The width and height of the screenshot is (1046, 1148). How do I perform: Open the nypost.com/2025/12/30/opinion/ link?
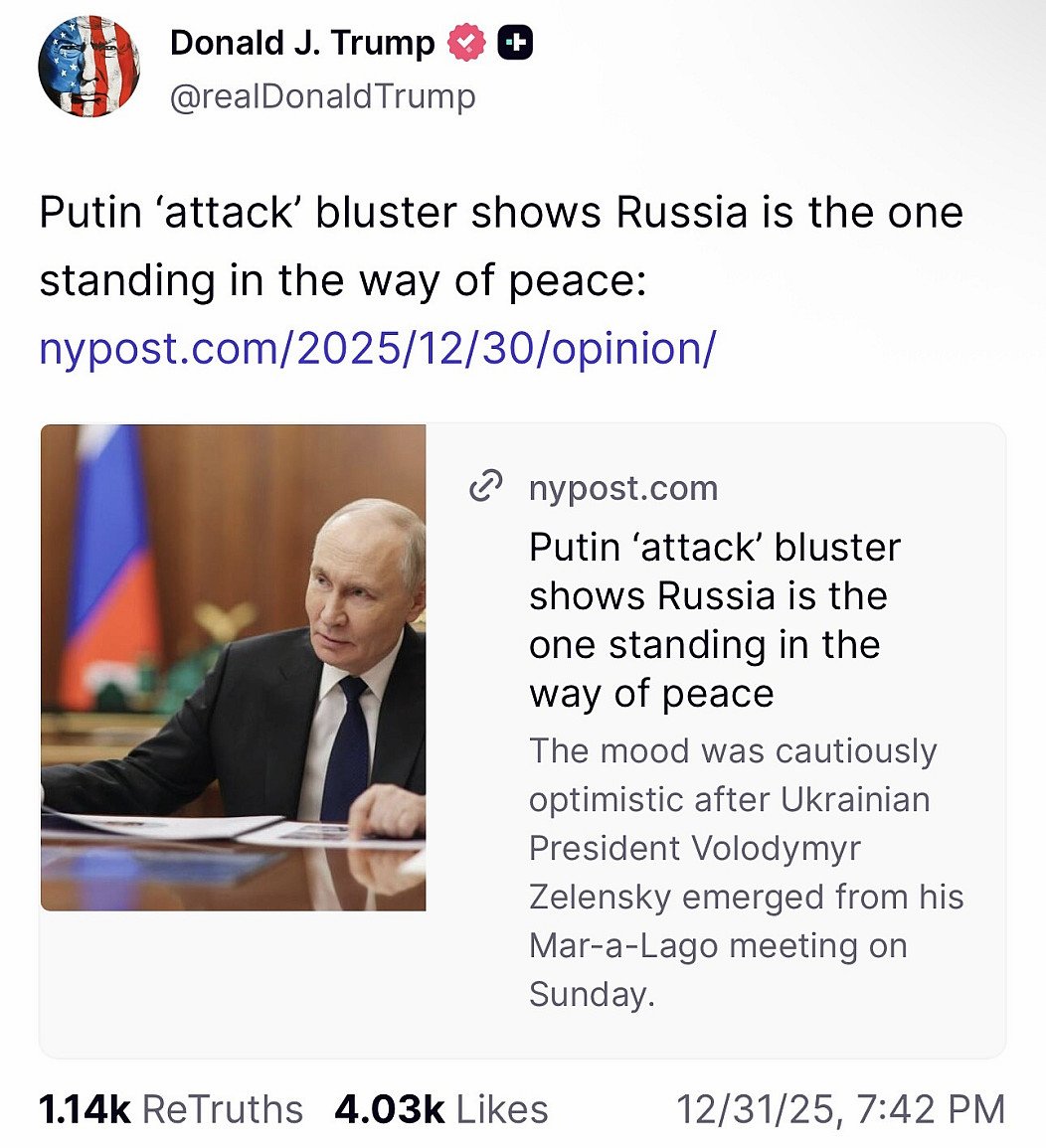click(x=377, y=348)
